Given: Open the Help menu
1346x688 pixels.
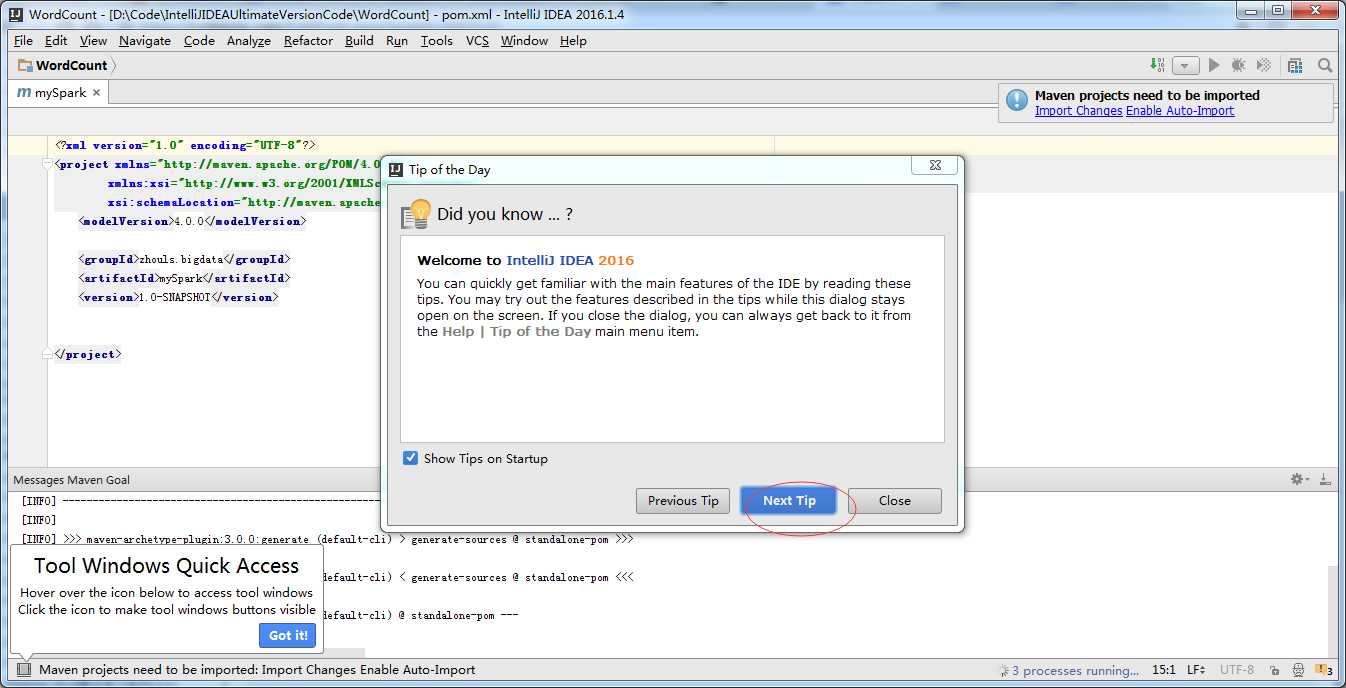Looking at the screenshot, I should (573, 41).
